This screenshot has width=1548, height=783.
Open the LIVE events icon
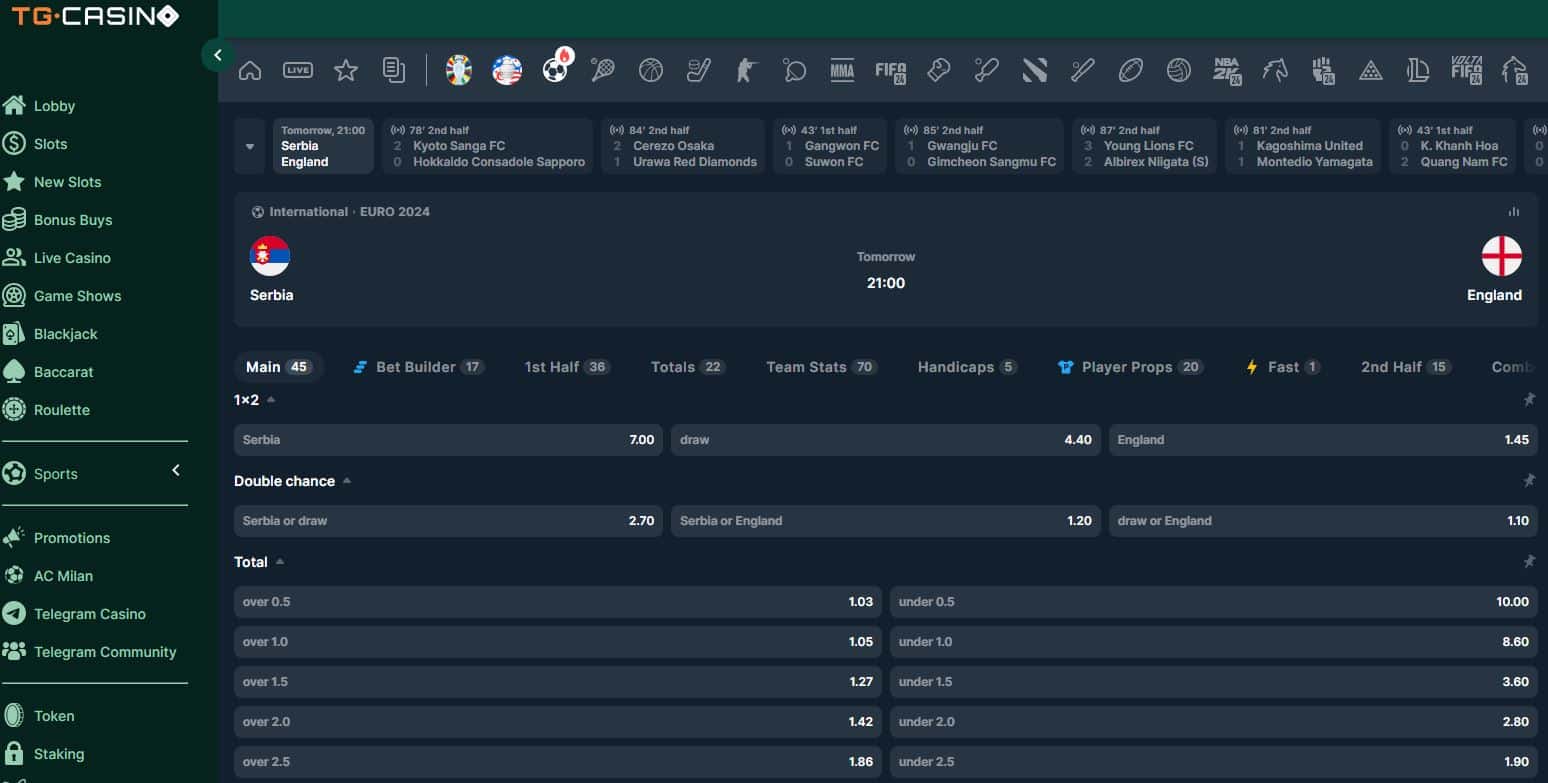coord(298,70)
